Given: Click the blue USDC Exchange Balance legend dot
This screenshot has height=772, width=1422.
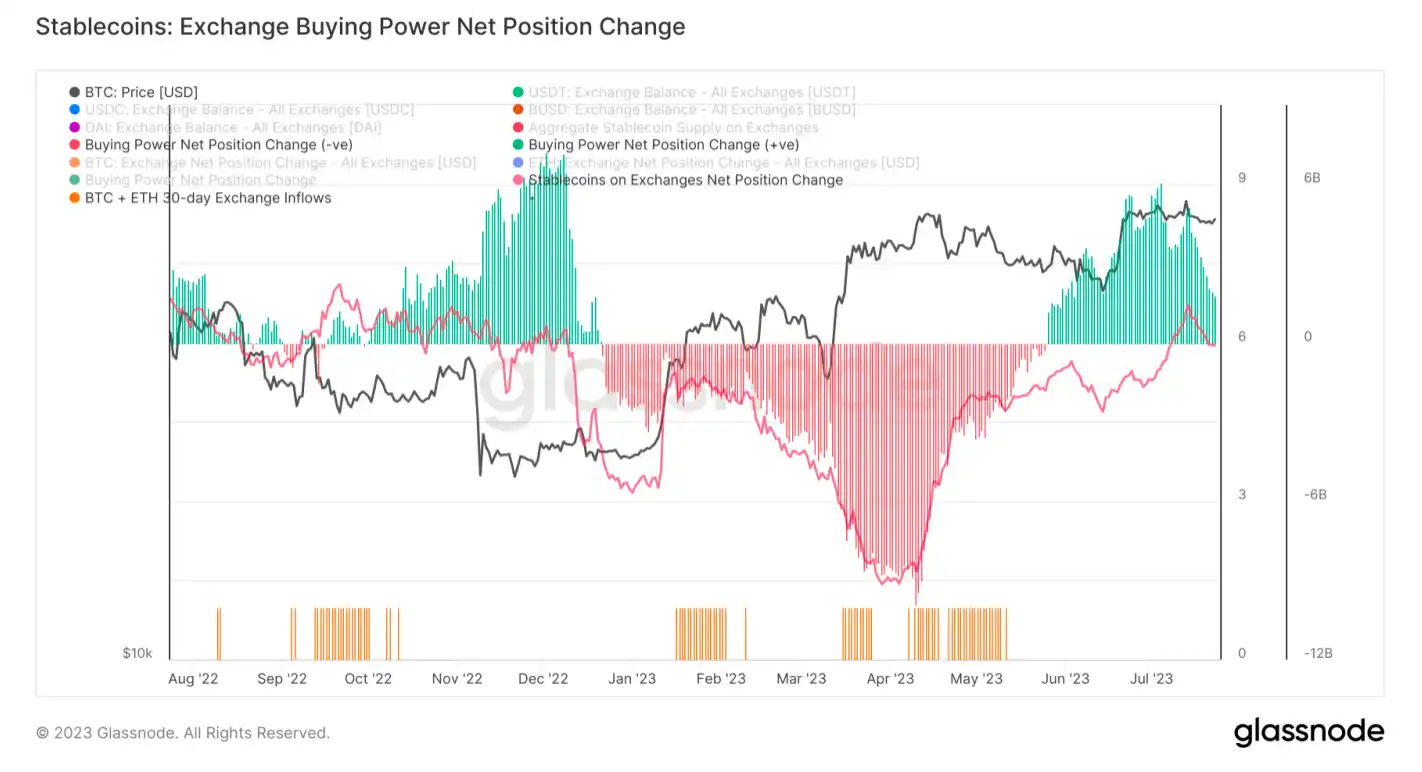Looking at the screenshot, I should click(75, 110).
